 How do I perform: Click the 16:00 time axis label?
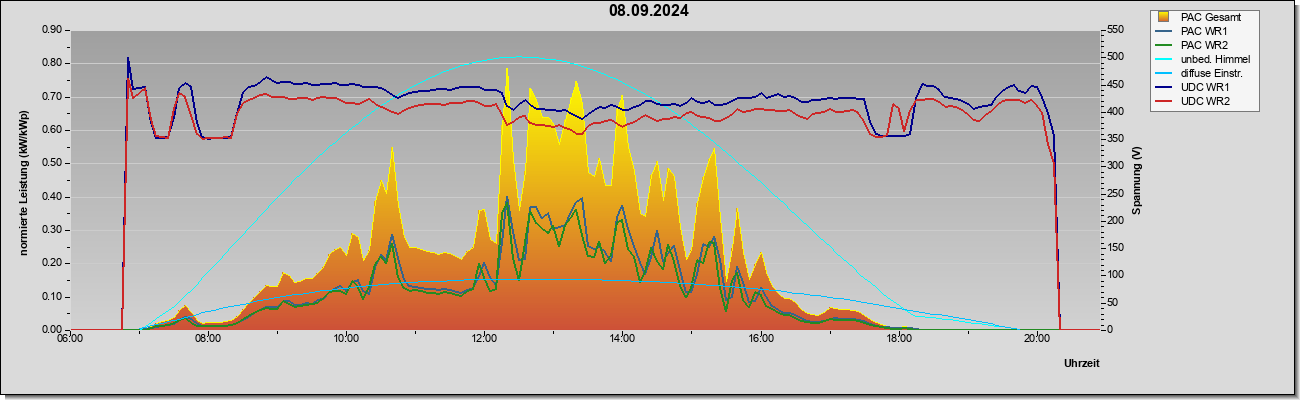click(x=760, y=338)
